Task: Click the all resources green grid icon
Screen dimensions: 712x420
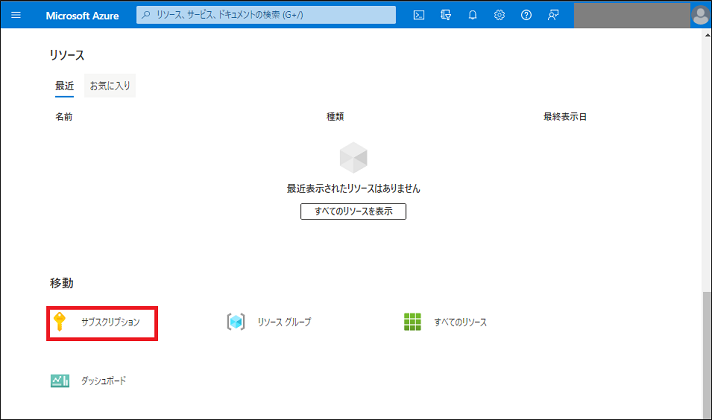Action: pos(412,322)
